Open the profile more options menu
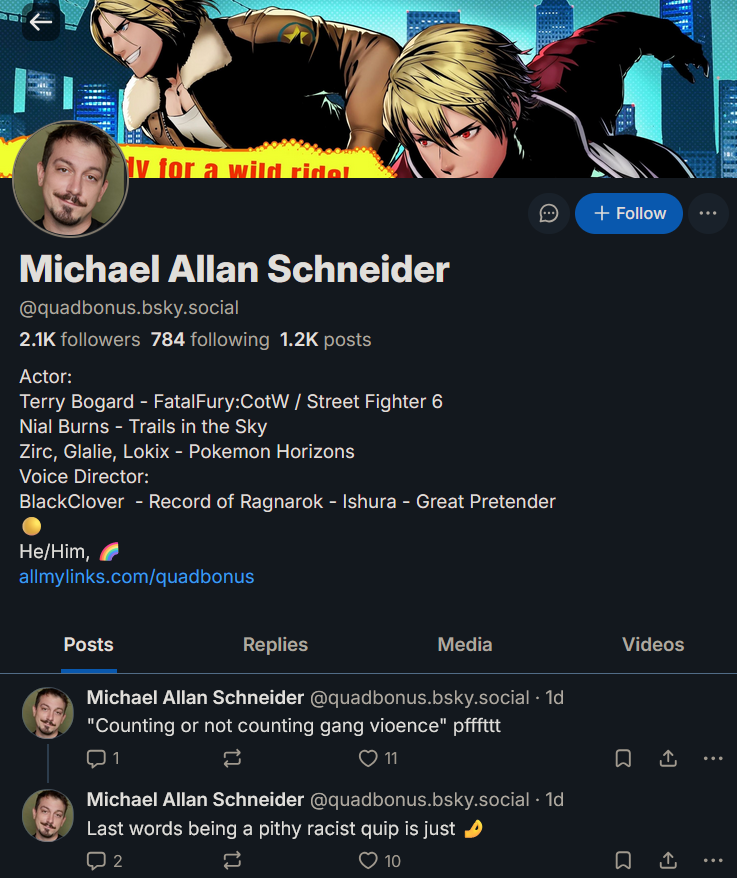The height and width of the screenshot is (878, 737). pyautogui.click(x=708, y=213)
